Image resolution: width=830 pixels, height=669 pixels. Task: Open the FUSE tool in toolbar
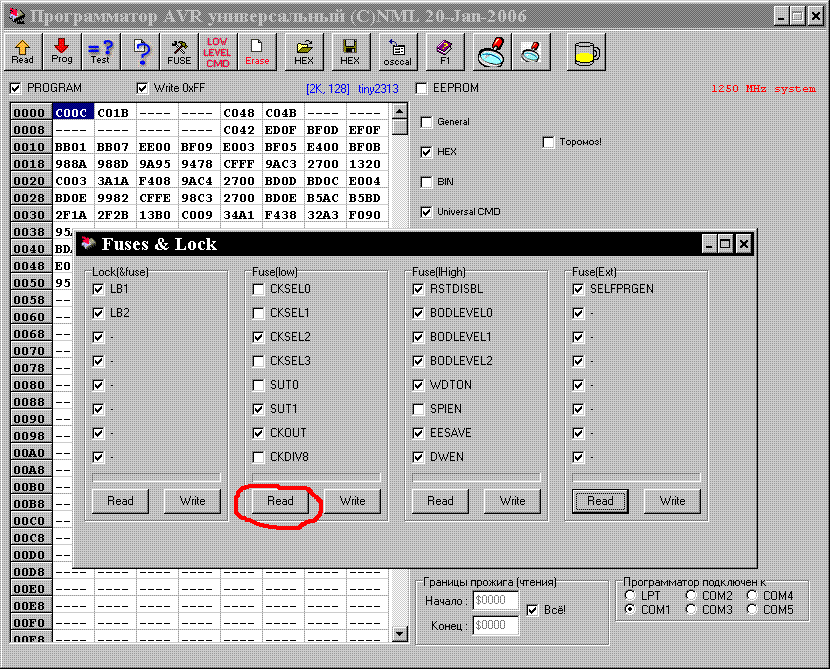179,51
